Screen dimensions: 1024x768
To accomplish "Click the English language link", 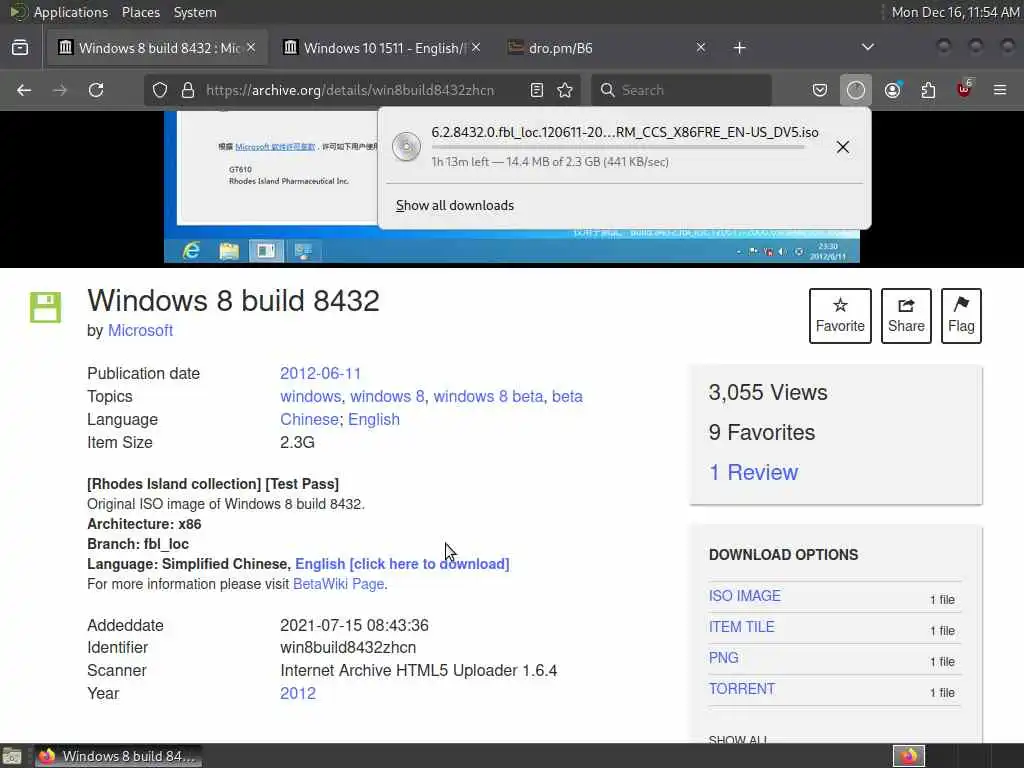I will (x=374, y=419).
